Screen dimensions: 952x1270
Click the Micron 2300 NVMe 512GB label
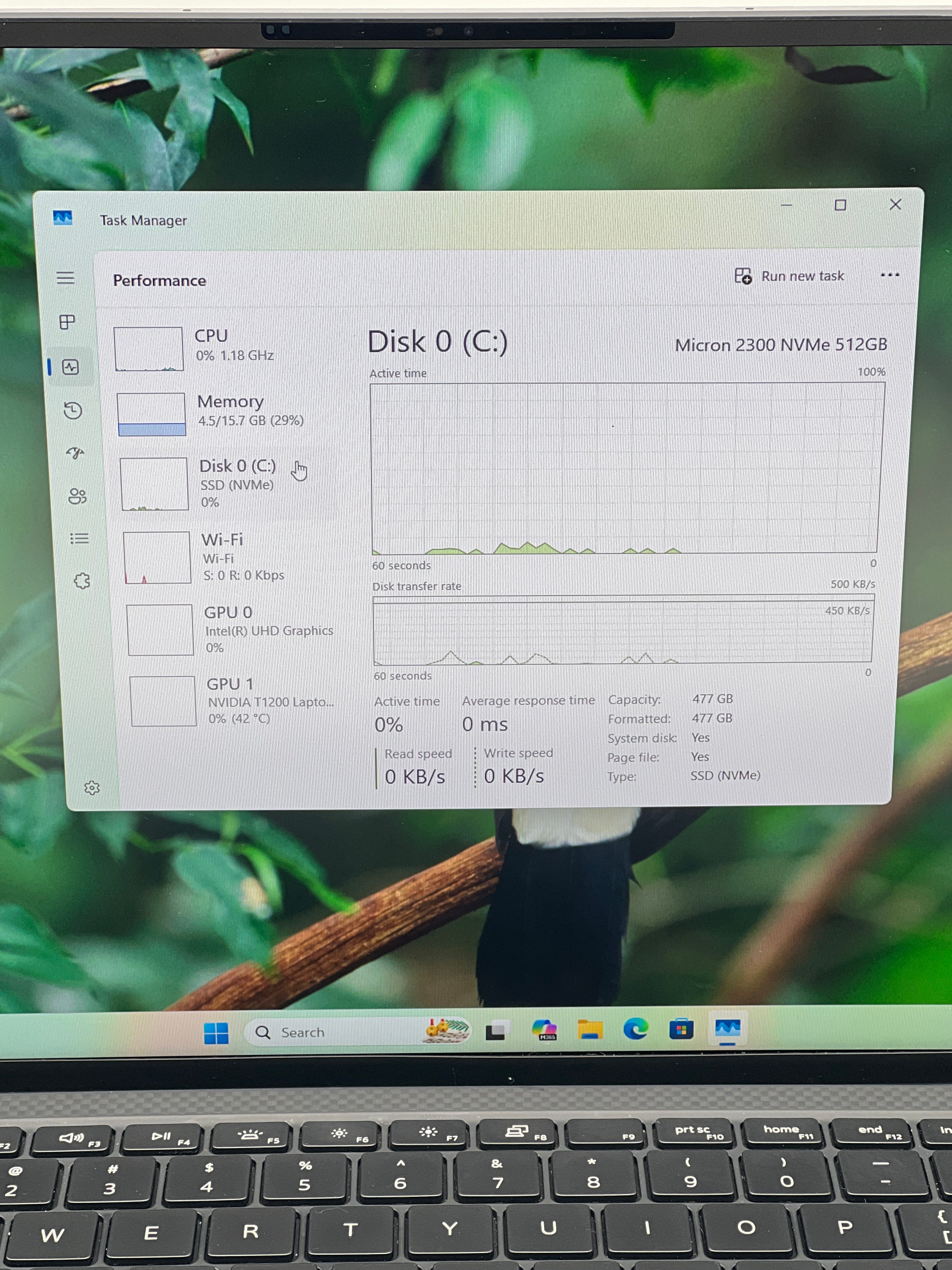[x=781, y=345]
